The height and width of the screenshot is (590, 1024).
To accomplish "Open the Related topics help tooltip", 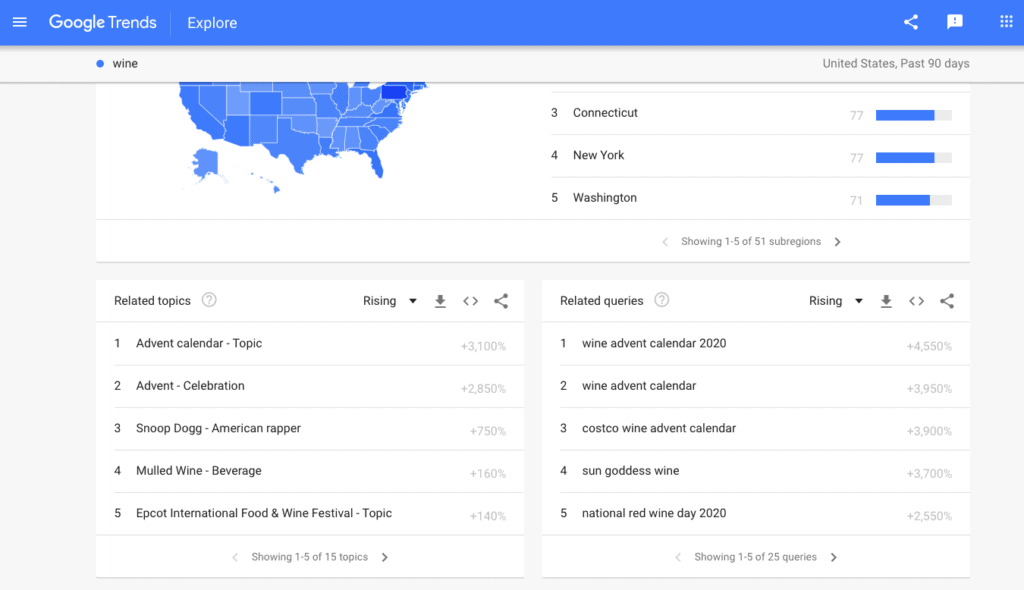I will (x=209, y=299).
